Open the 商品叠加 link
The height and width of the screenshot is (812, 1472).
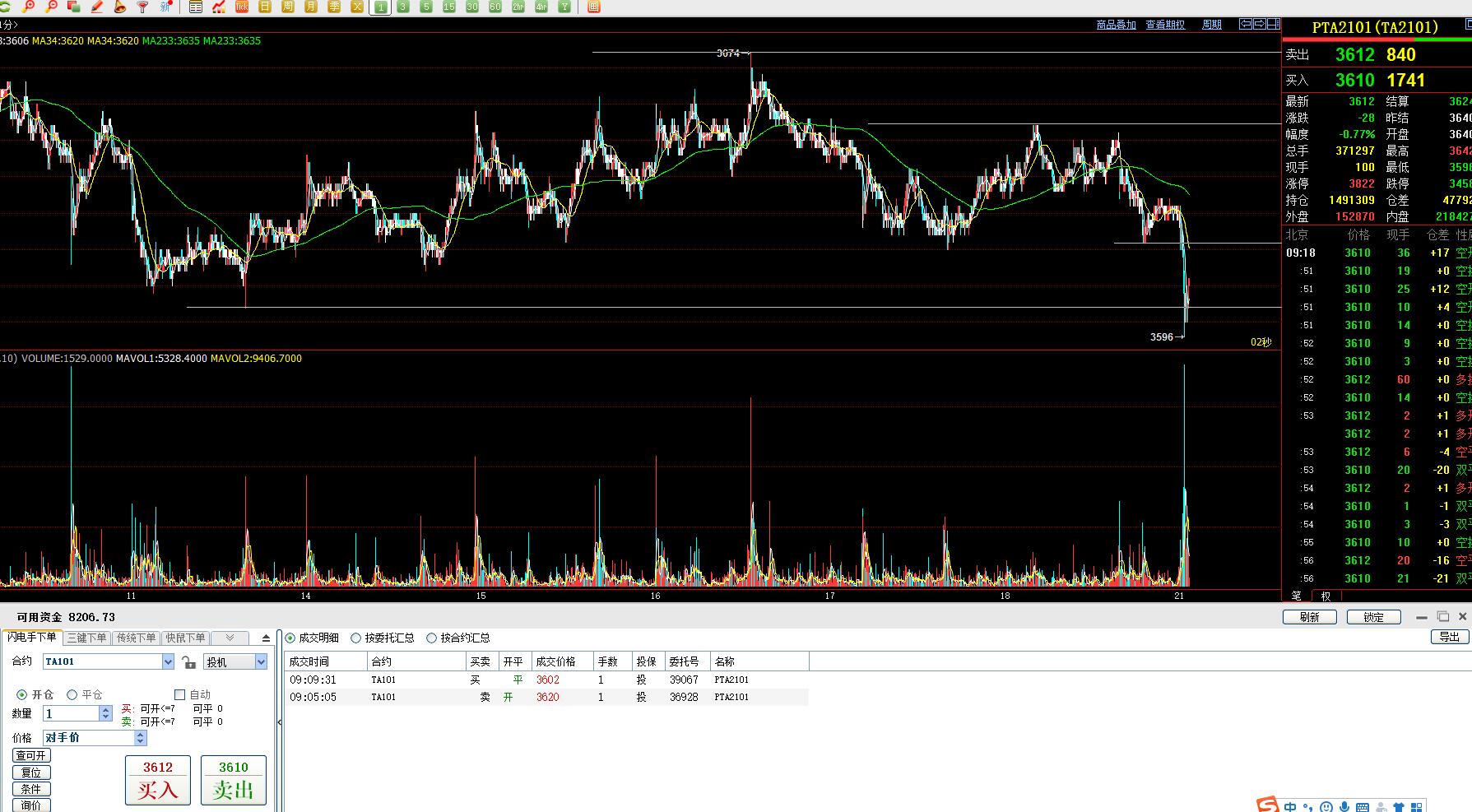pyautogui.click(x=1116, y=25)
